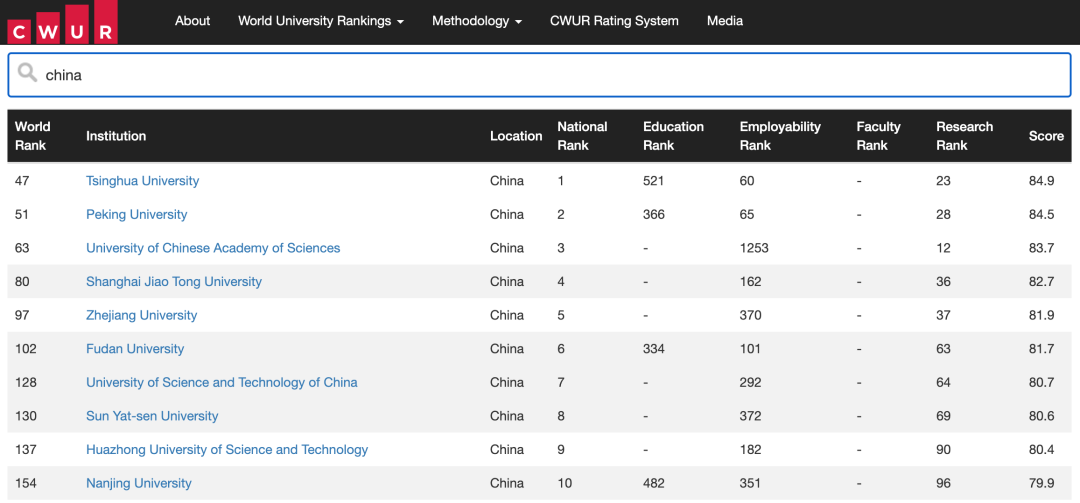
Task: Sort by Score column header
Action: click(x=1046, y=136)
